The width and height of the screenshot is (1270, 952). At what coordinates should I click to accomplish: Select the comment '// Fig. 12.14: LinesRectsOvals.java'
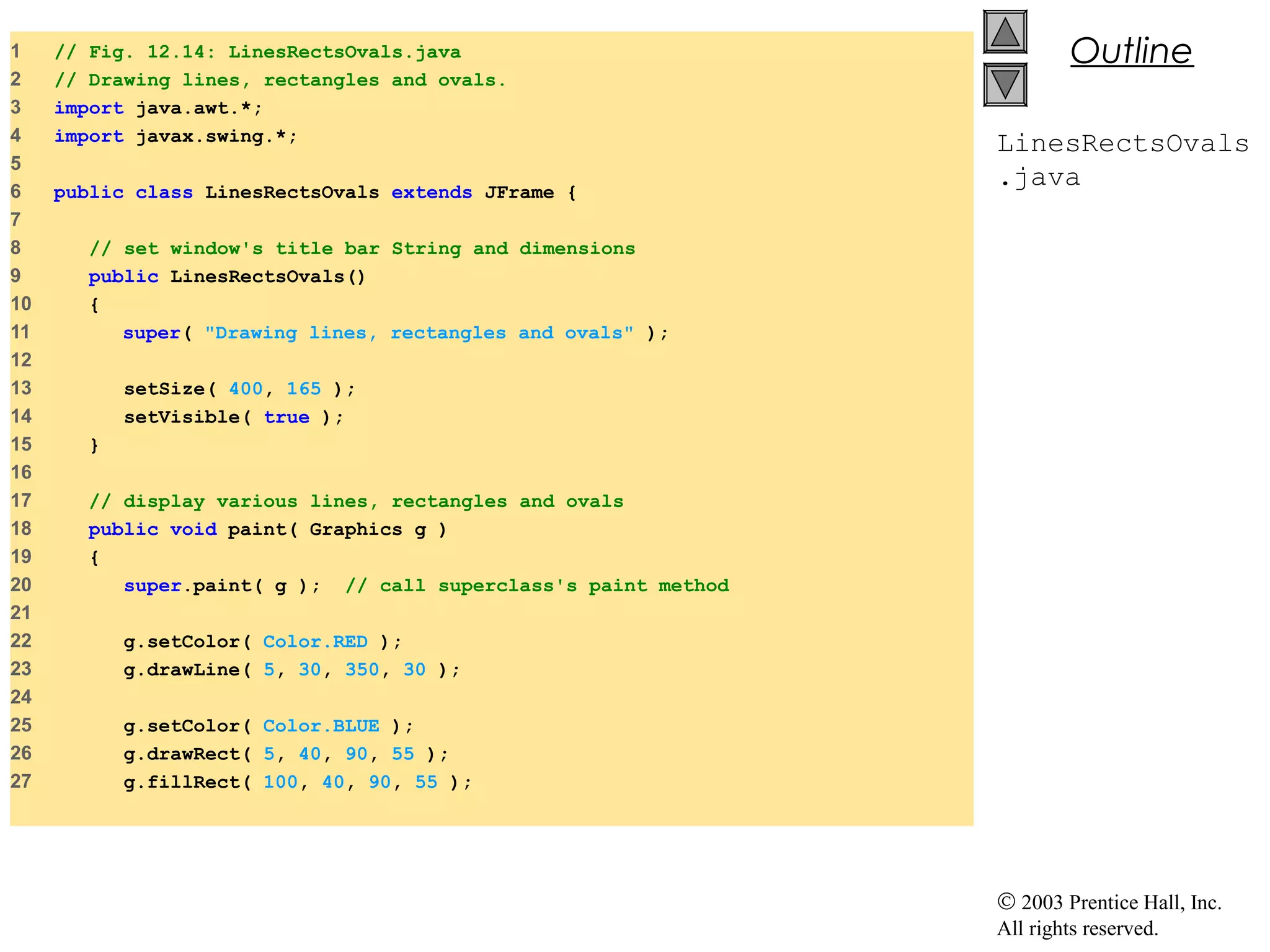point(257,51)
